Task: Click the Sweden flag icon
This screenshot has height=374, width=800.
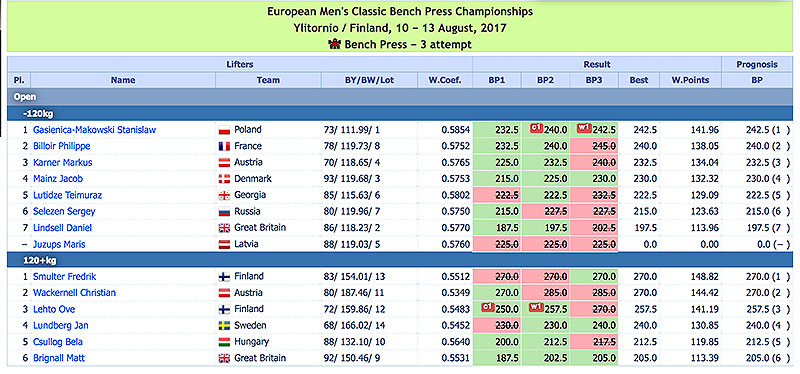Action: click(224, 326)
